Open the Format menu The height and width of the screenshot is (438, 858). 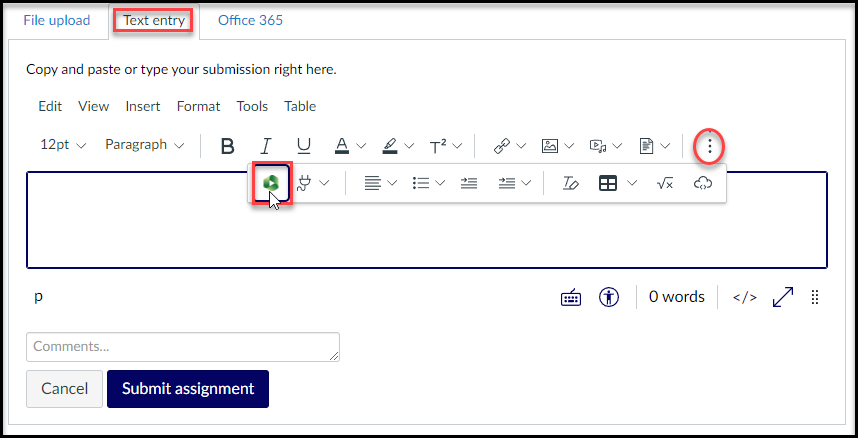(x=198, y=106)
